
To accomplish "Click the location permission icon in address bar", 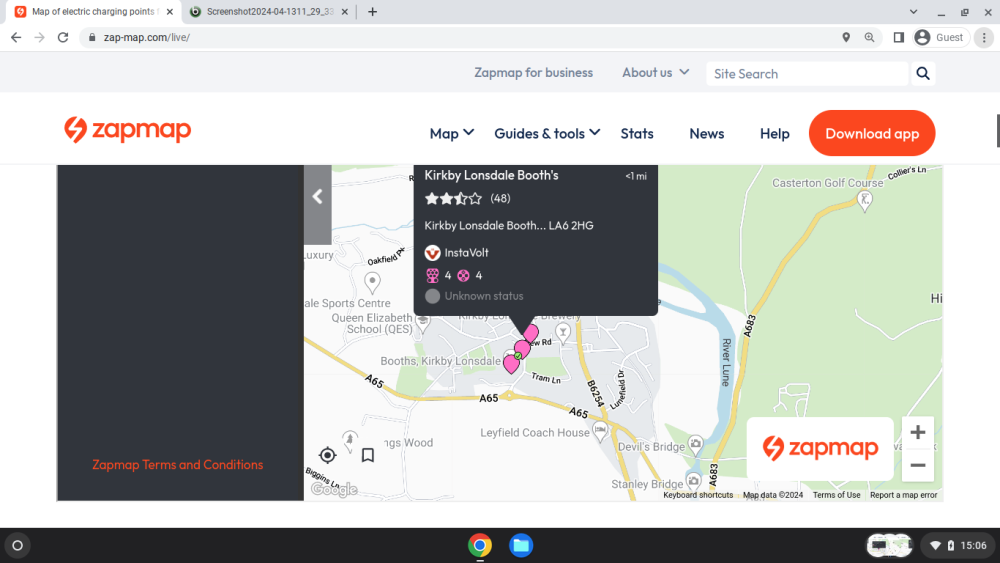I will [x=846, y=38].
